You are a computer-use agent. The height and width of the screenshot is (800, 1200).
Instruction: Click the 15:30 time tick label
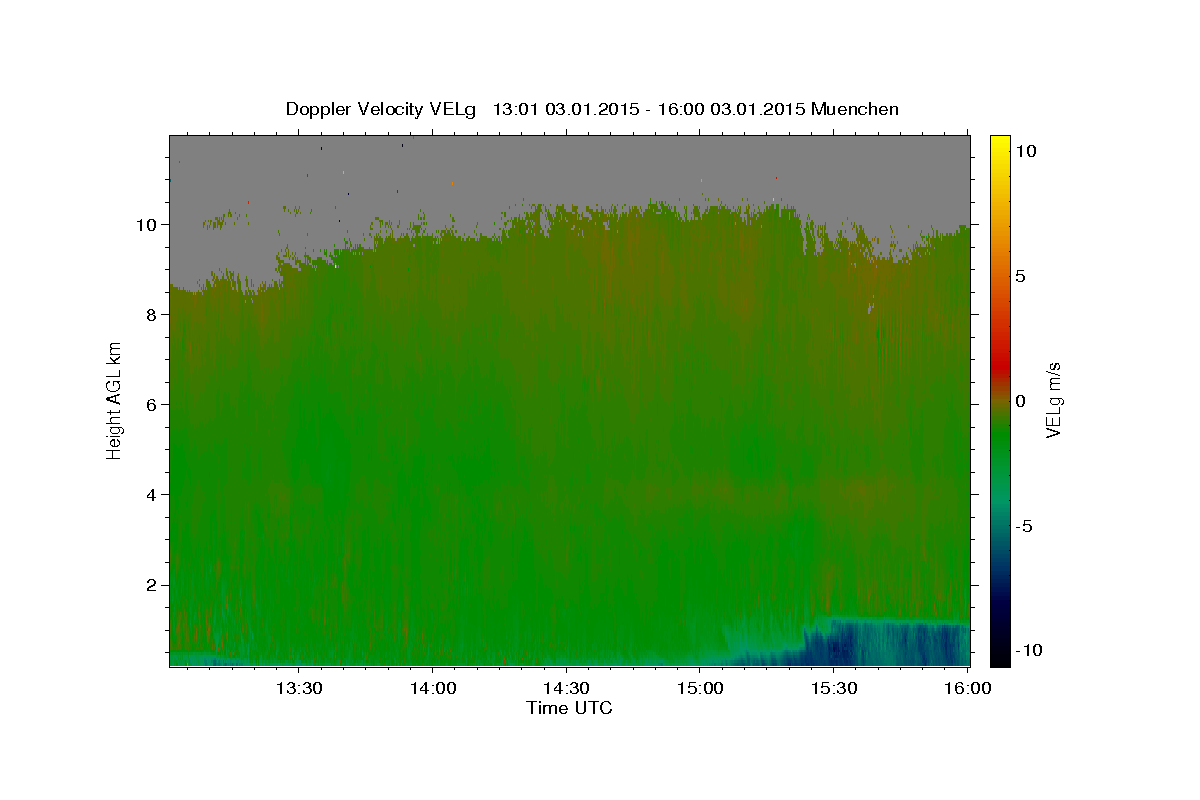click(834, 689)
